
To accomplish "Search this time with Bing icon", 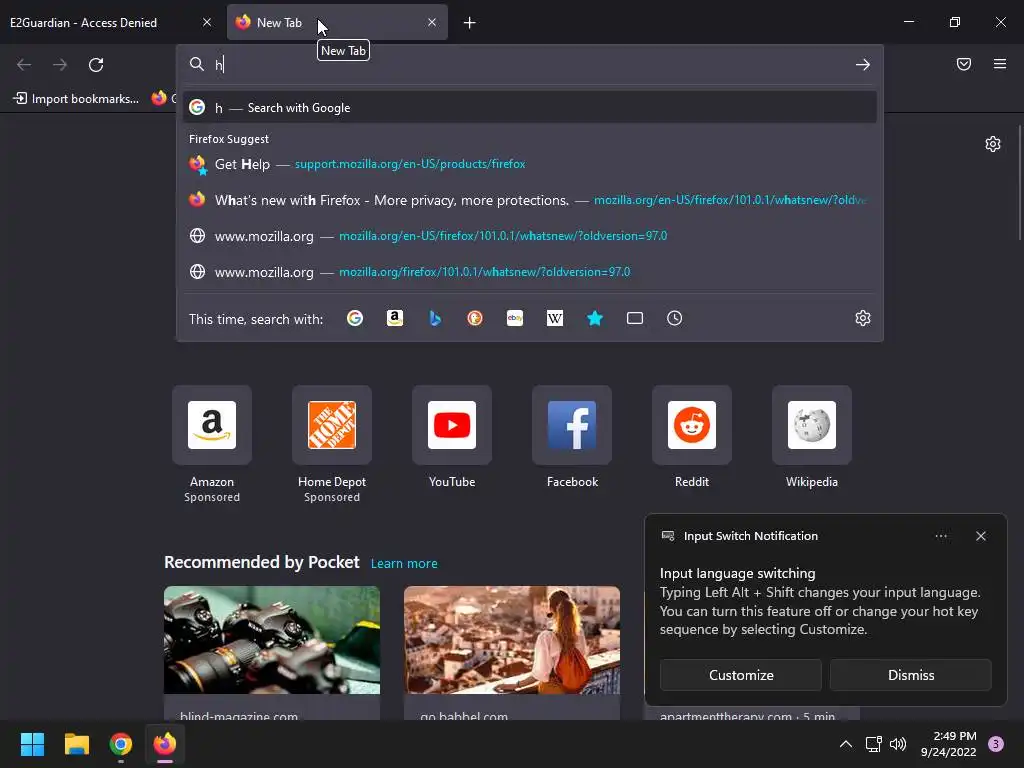I will (x=435, y=318).
